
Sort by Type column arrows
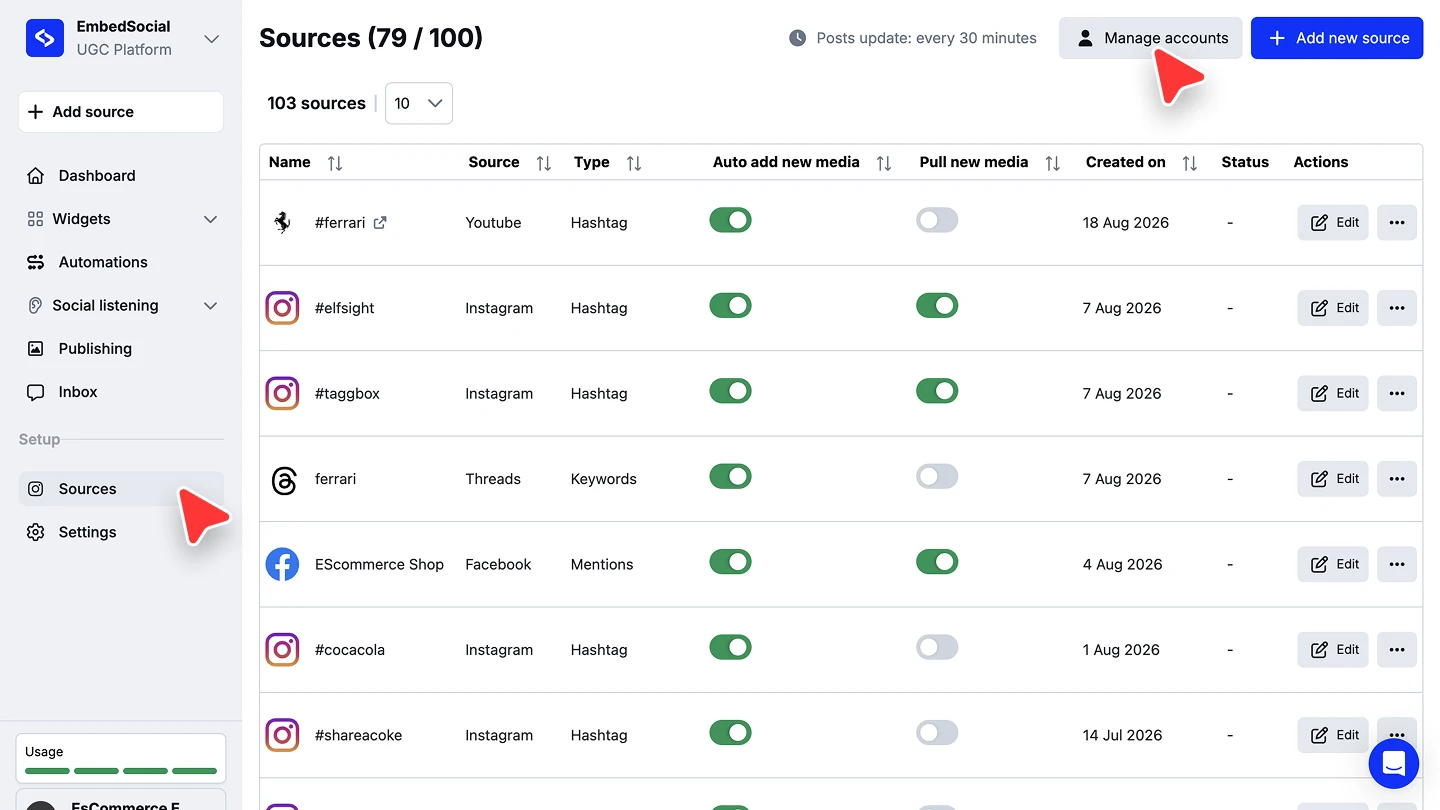pos(634,163)
